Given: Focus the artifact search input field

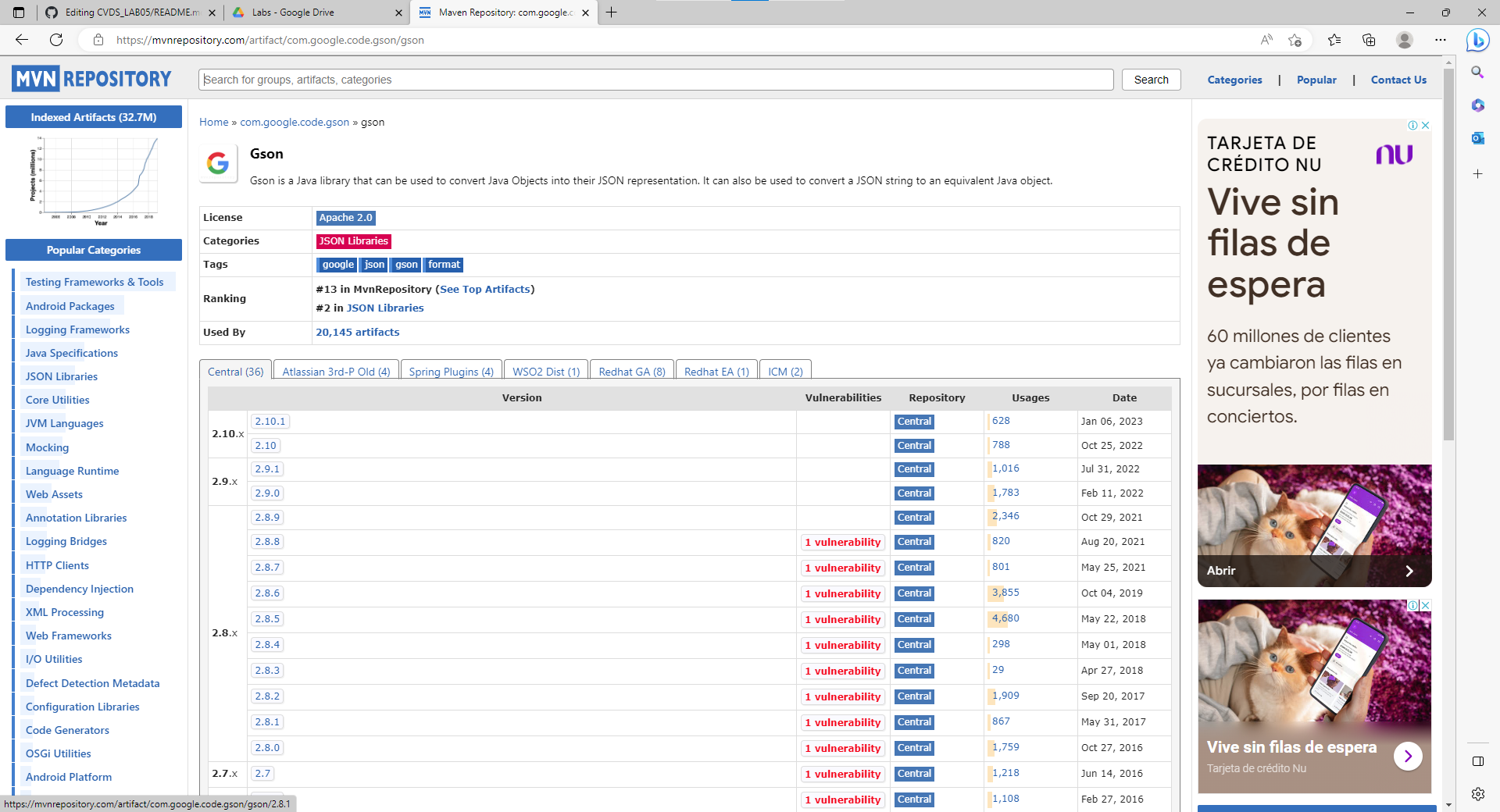Looking at the screenshot, I should pyautogui.click(x=656, y=80).
